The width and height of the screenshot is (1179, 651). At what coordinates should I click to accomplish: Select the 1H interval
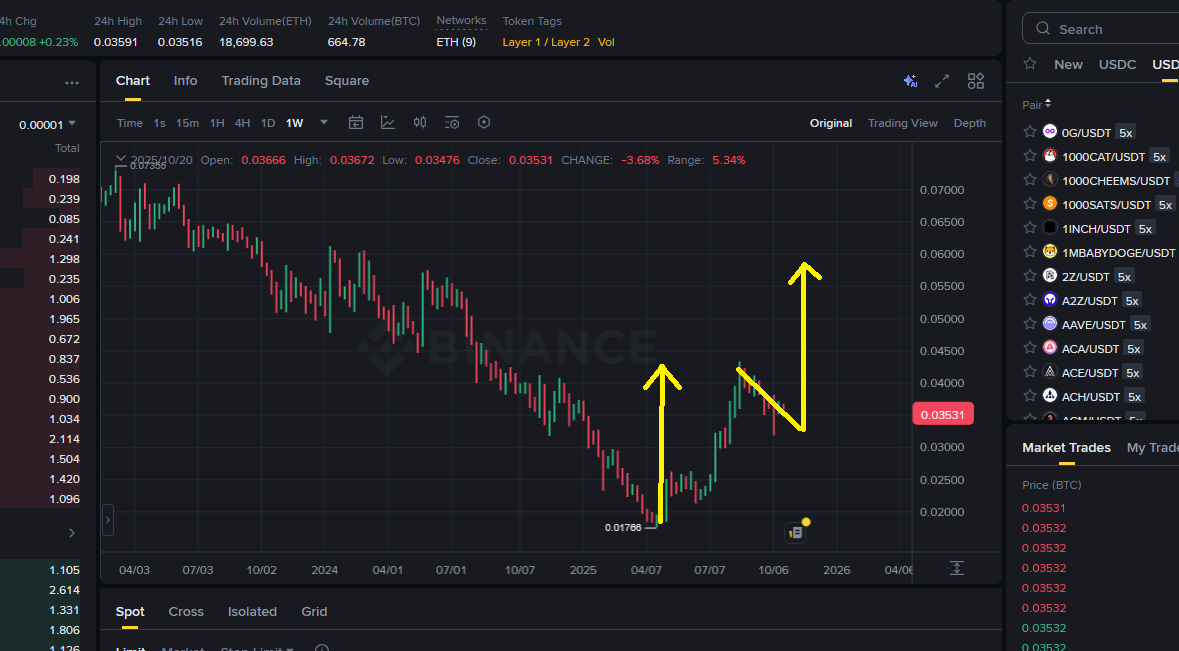point(217,123)
